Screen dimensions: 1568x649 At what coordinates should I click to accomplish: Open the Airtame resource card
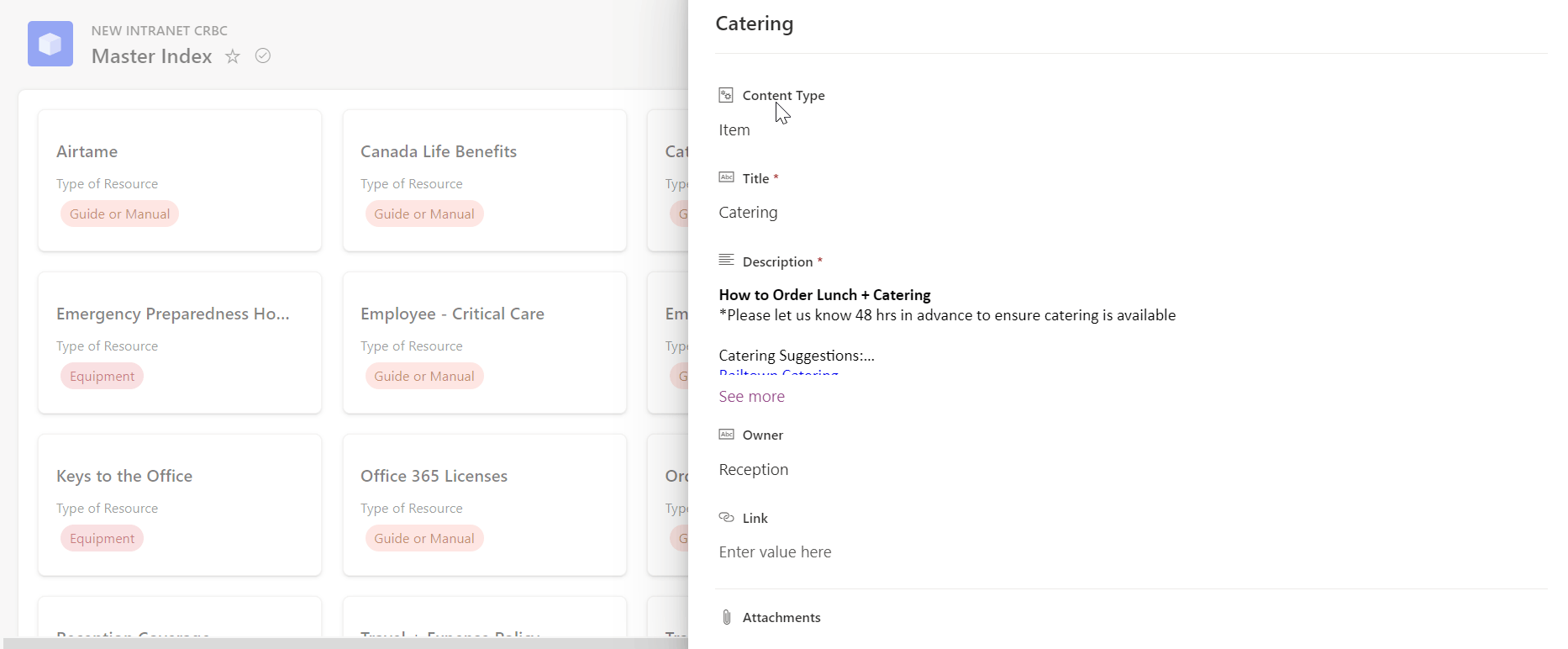[x=179, y=180]
